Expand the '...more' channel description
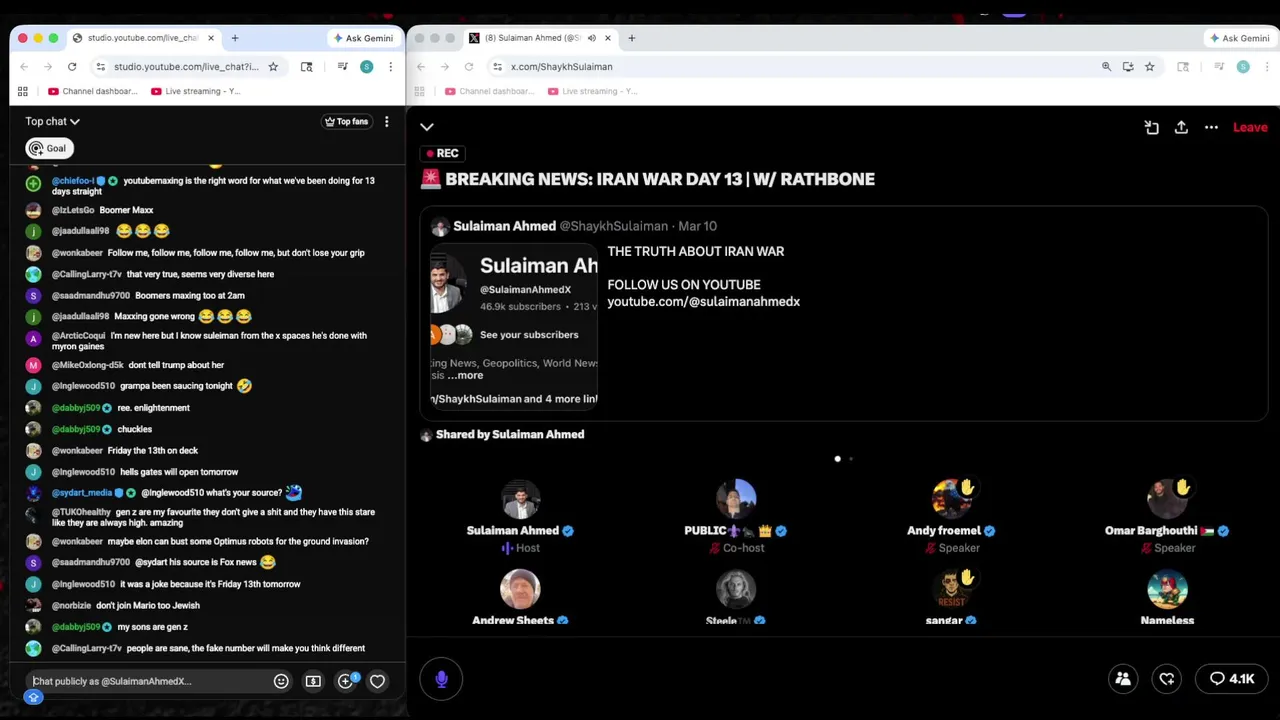This screenshot has height=720, width=1280. coord(465,375)
